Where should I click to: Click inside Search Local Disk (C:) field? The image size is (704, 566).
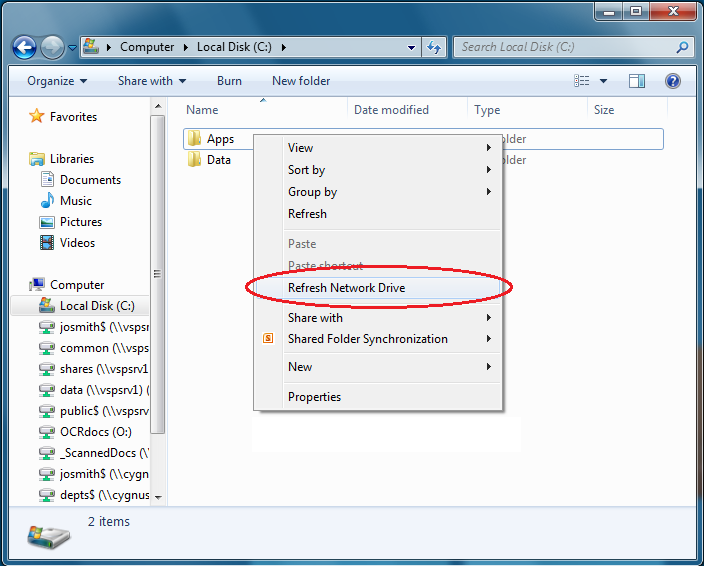coord(565,47)
